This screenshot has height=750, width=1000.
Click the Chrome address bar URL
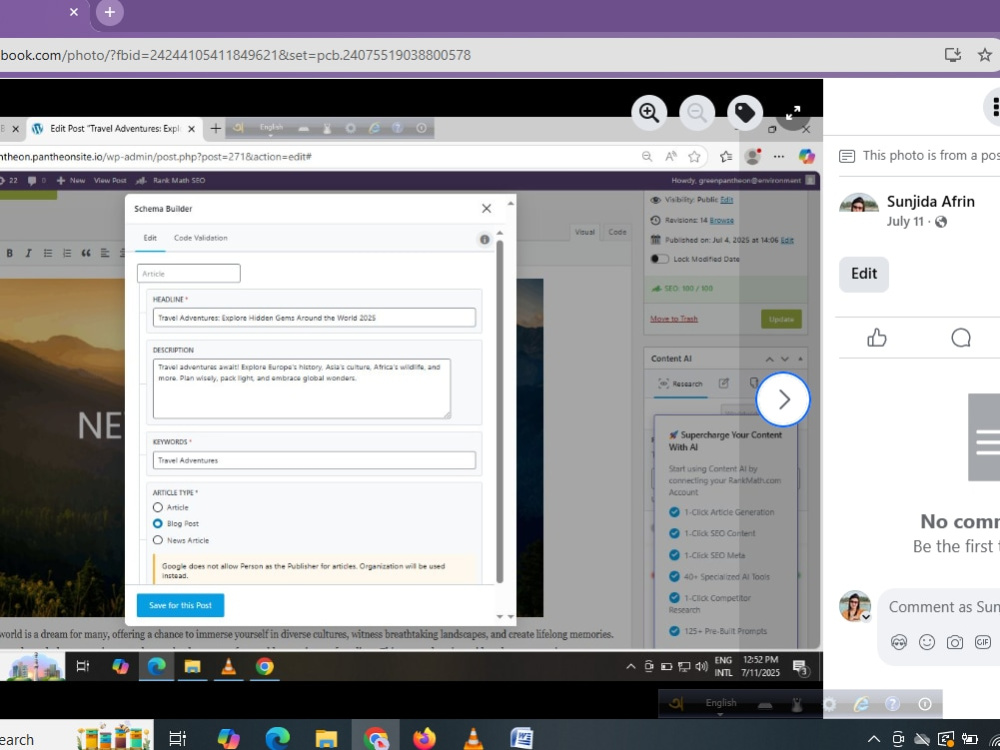point(235,55)
